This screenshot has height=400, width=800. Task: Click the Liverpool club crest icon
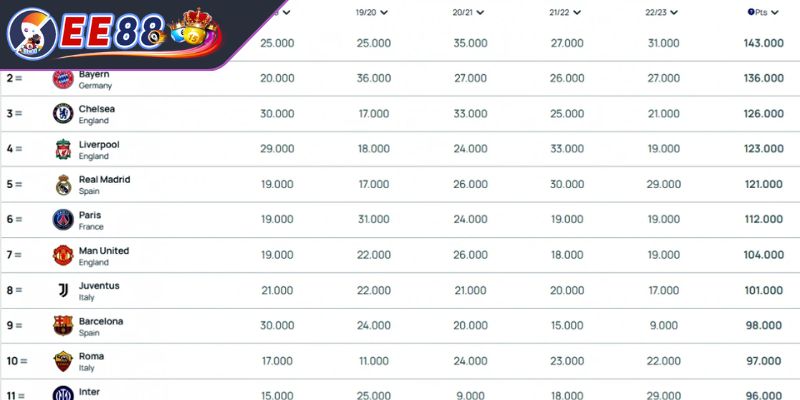63,149
